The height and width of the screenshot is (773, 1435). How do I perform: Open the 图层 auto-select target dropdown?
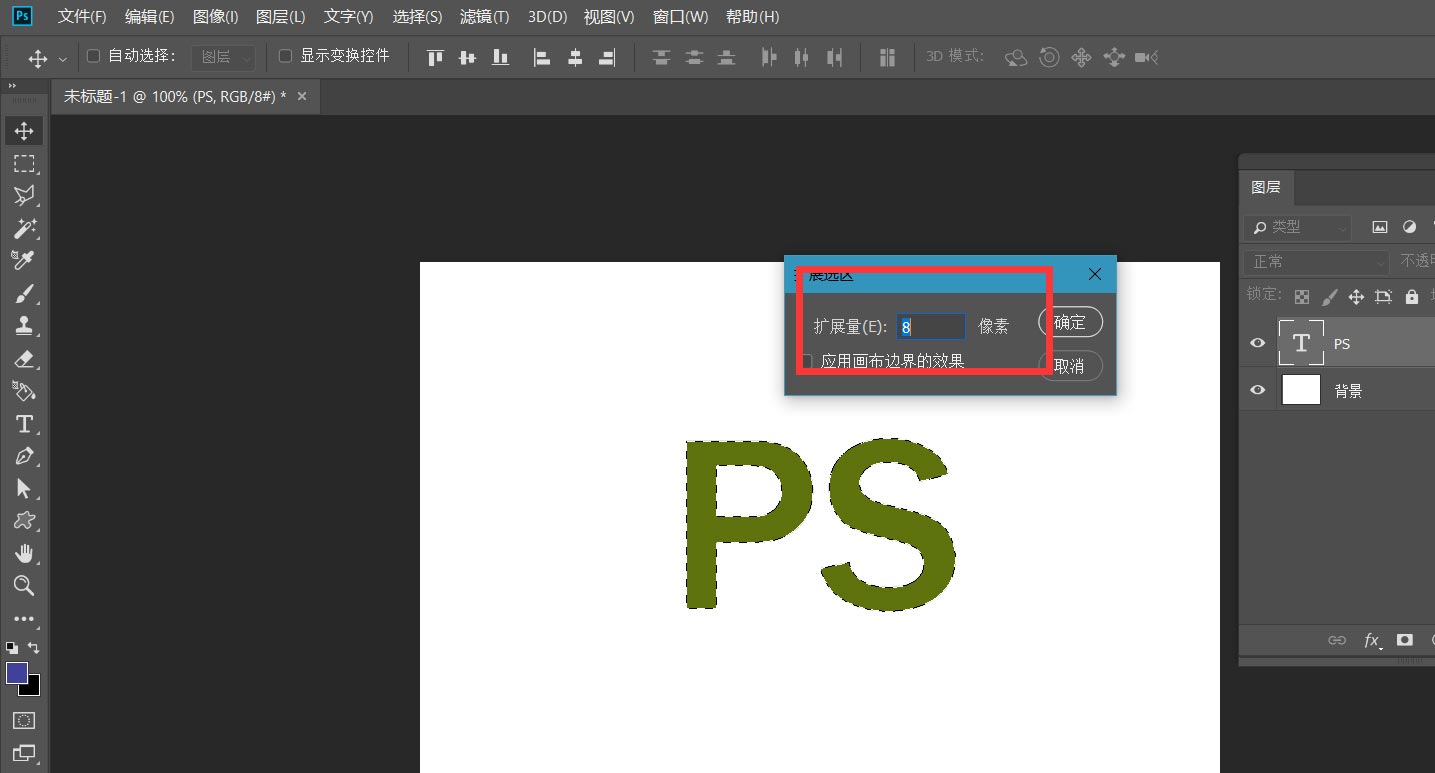(223, 57)
